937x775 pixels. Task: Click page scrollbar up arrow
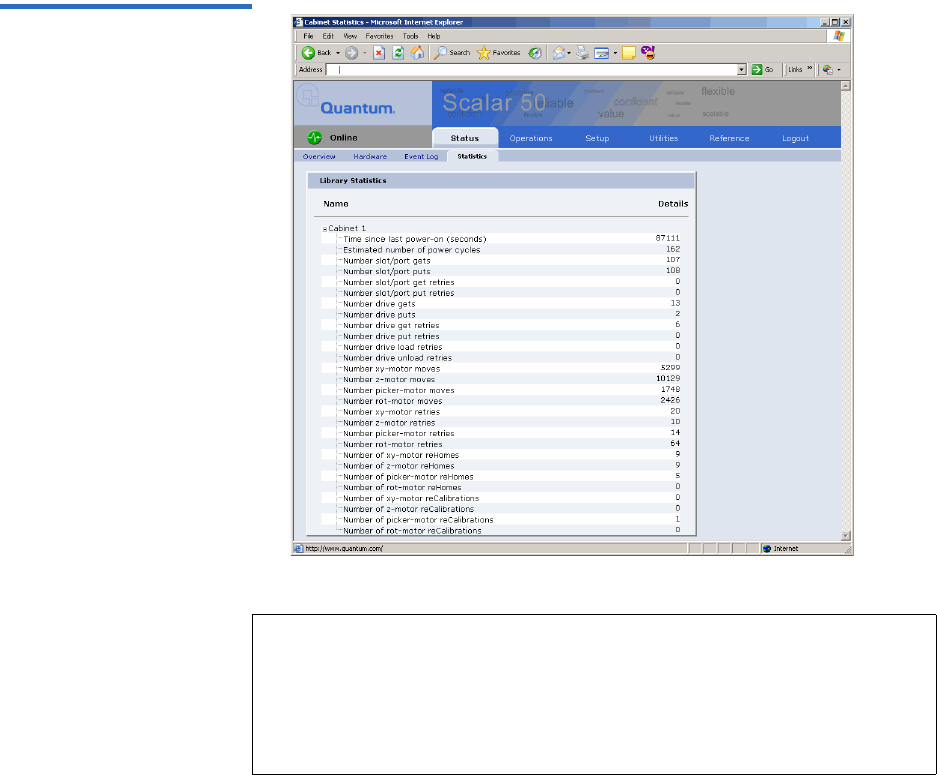tap(846, 85)
